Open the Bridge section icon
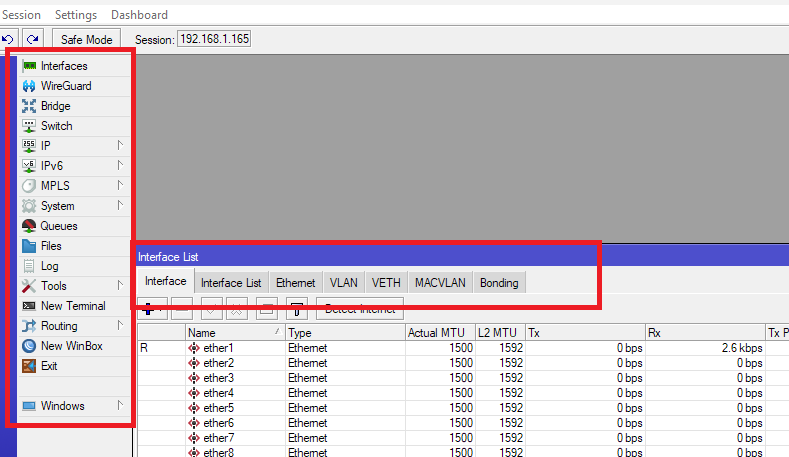The image size is (789, 457). [x=29, y=106]
